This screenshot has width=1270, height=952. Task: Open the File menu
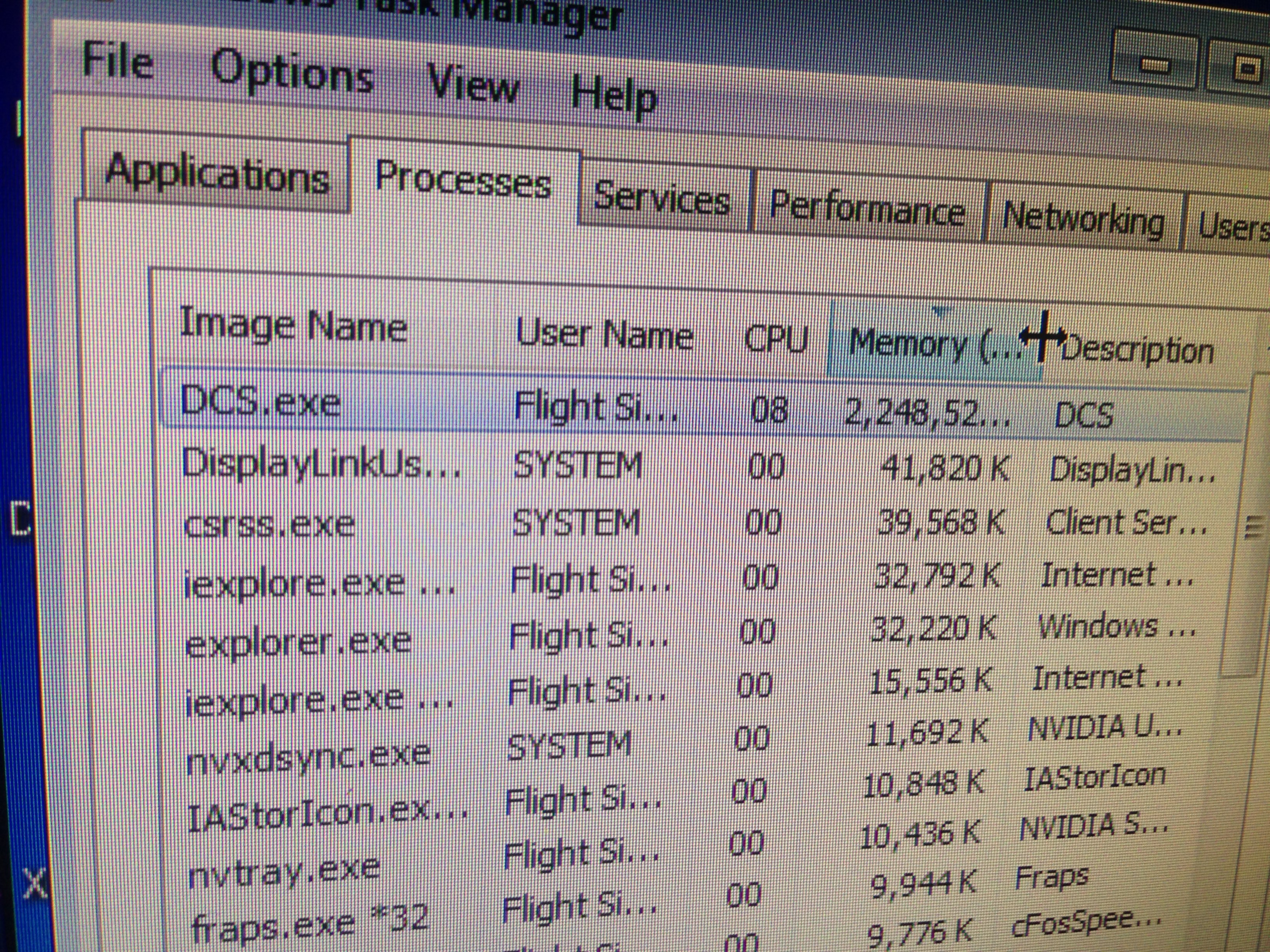pos(118,61)
